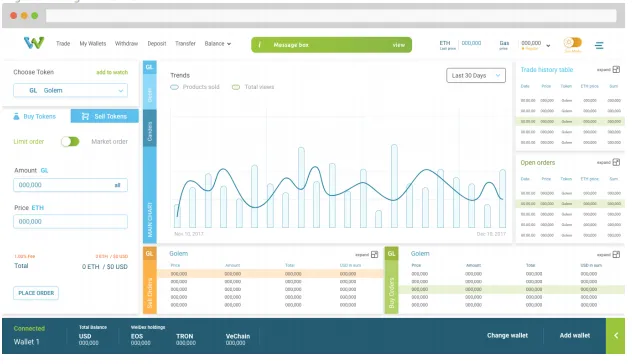Click the Connected Wallet 1 label
The height and width of the screenshot is (364, 632).
pyautogui.click(x=29, y=335)
